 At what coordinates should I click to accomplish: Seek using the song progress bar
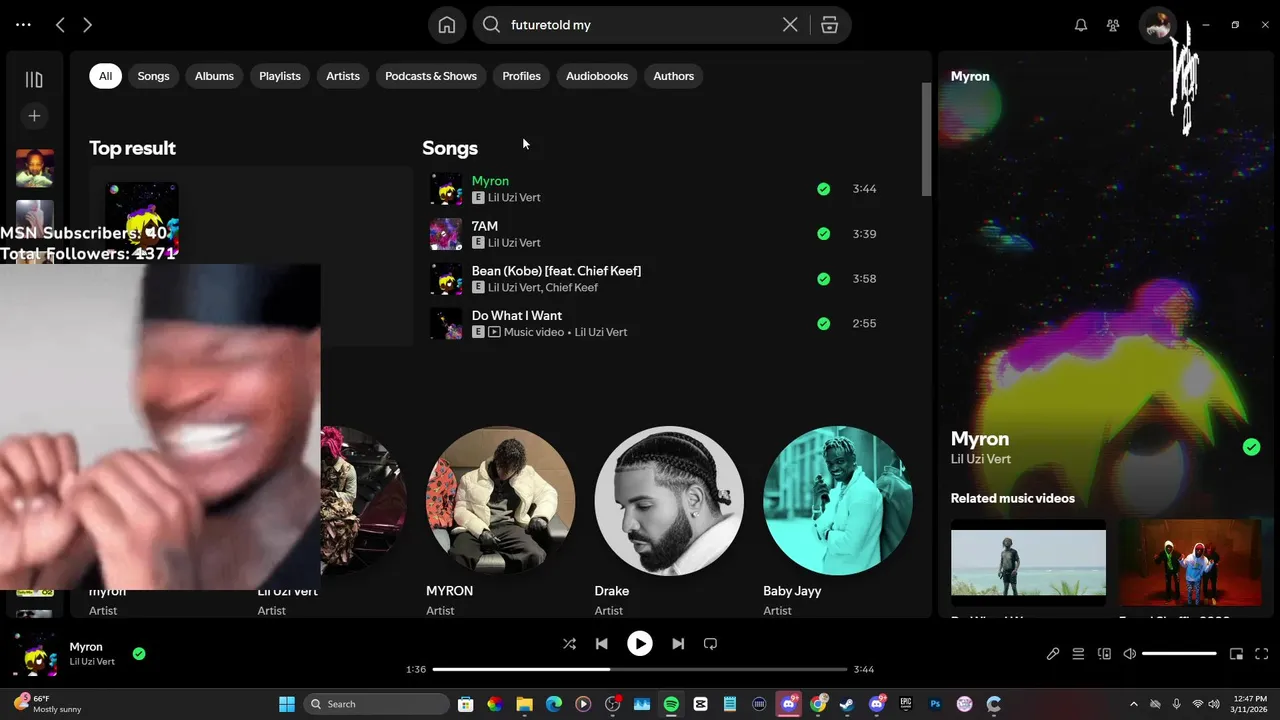click(x=640, y=669)
